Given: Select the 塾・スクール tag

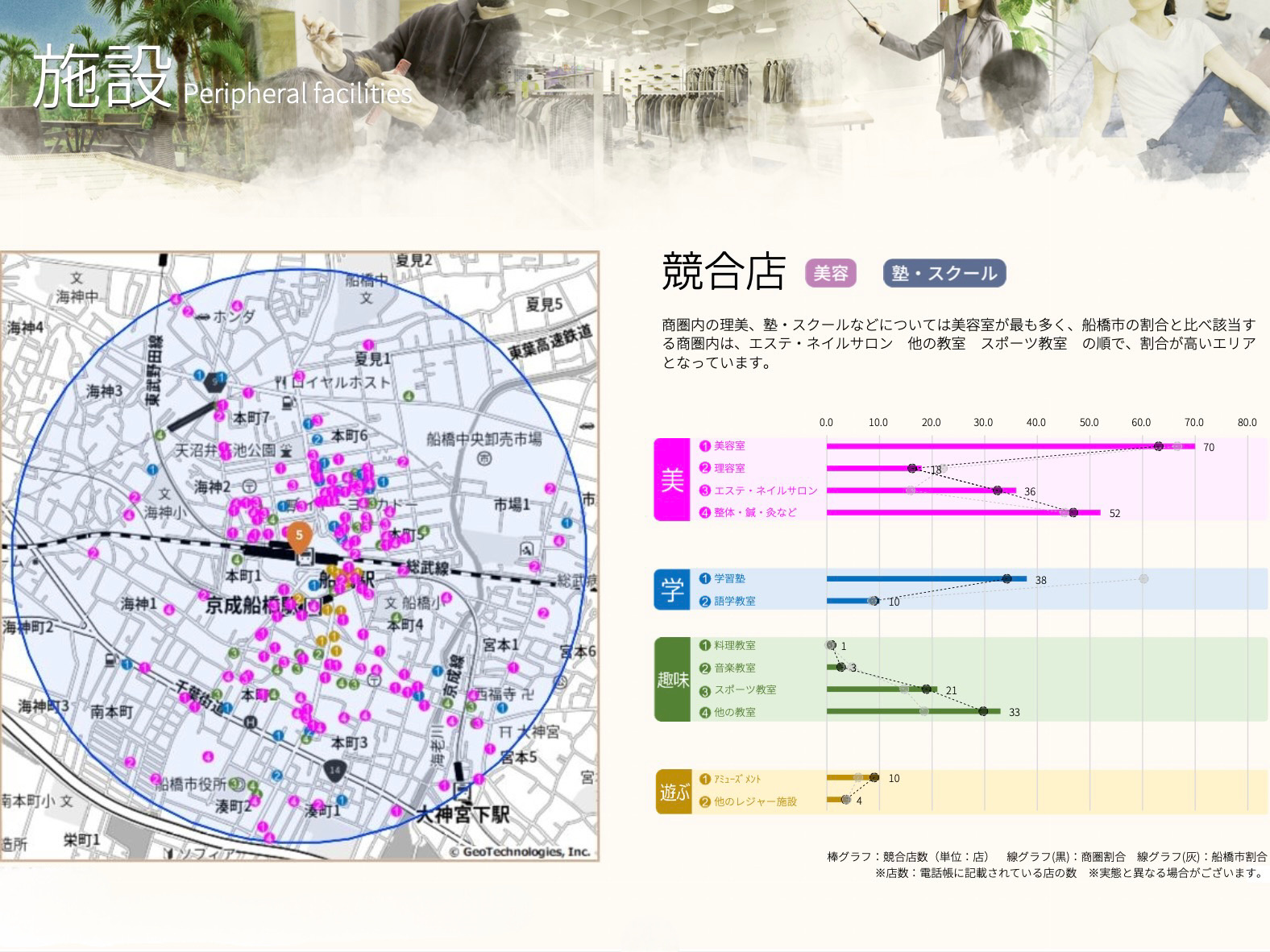Looking at the screenshot, I should click(x=944, y=273).
